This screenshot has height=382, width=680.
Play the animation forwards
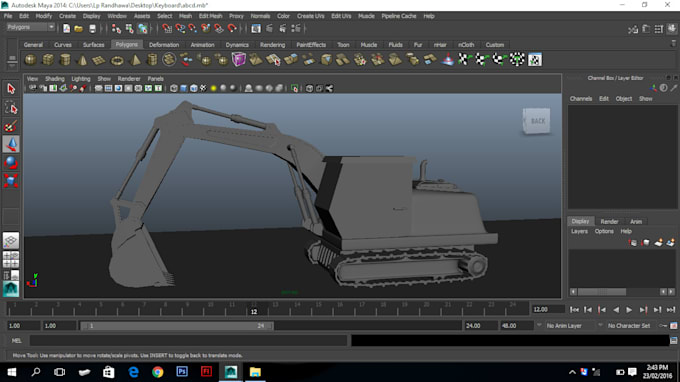click(x=629, y=310)
